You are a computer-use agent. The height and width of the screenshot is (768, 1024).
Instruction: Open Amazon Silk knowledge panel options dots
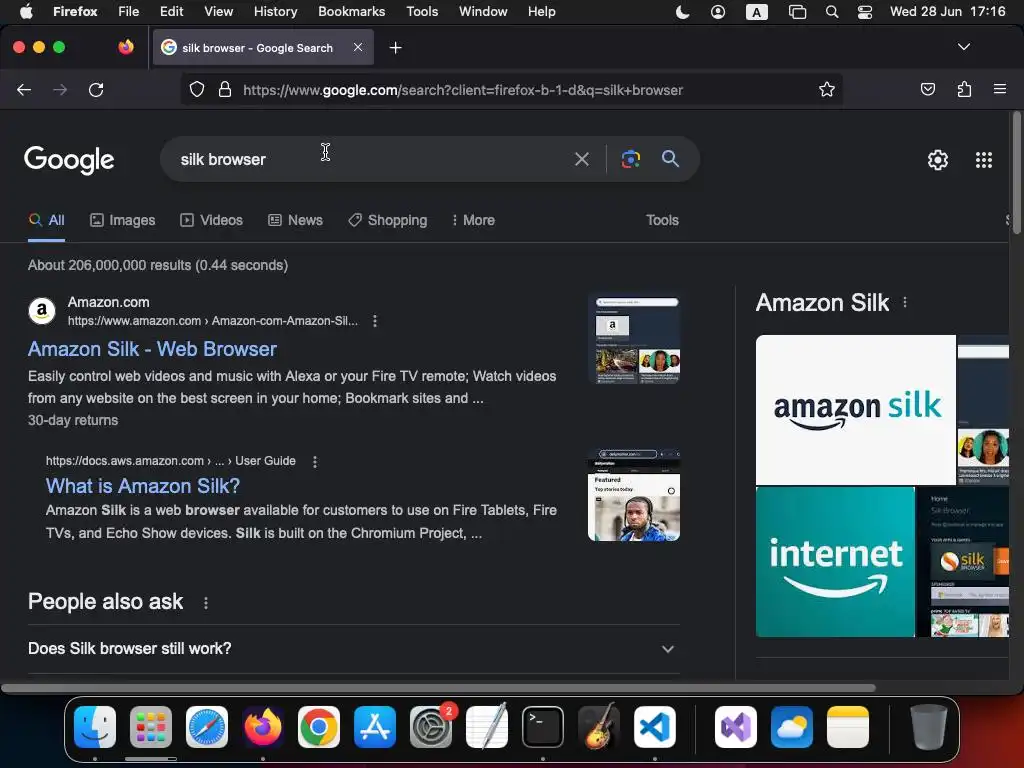click(904, 302)
